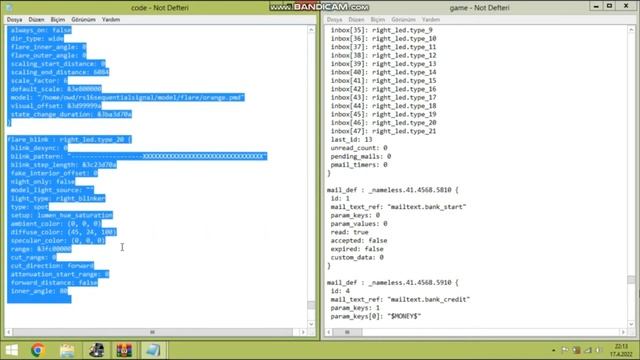Open the Action Center flag icon
640x360 pixels.
coord(564,350)
